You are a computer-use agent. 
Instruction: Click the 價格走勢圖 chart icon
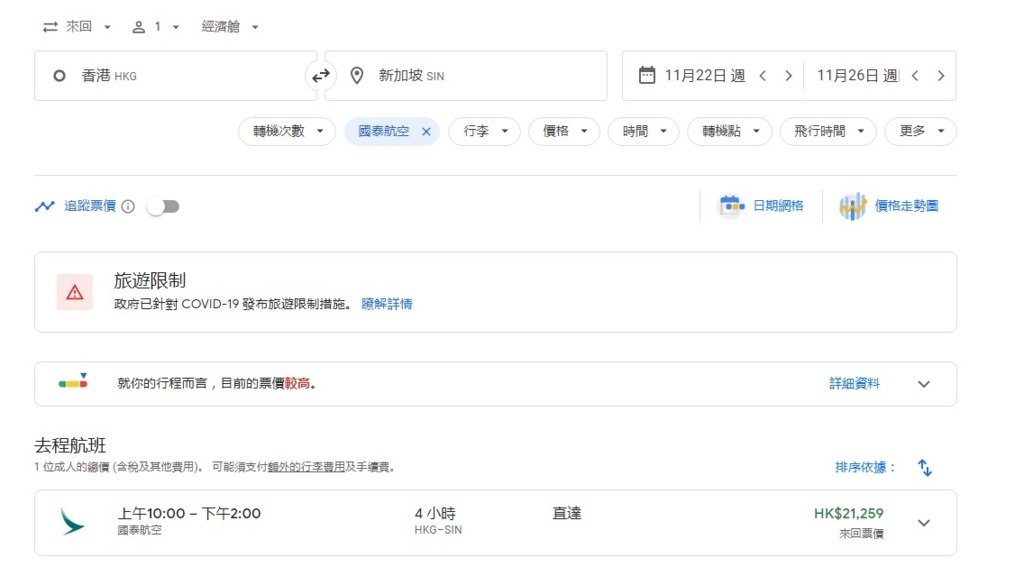click(853, 206)
